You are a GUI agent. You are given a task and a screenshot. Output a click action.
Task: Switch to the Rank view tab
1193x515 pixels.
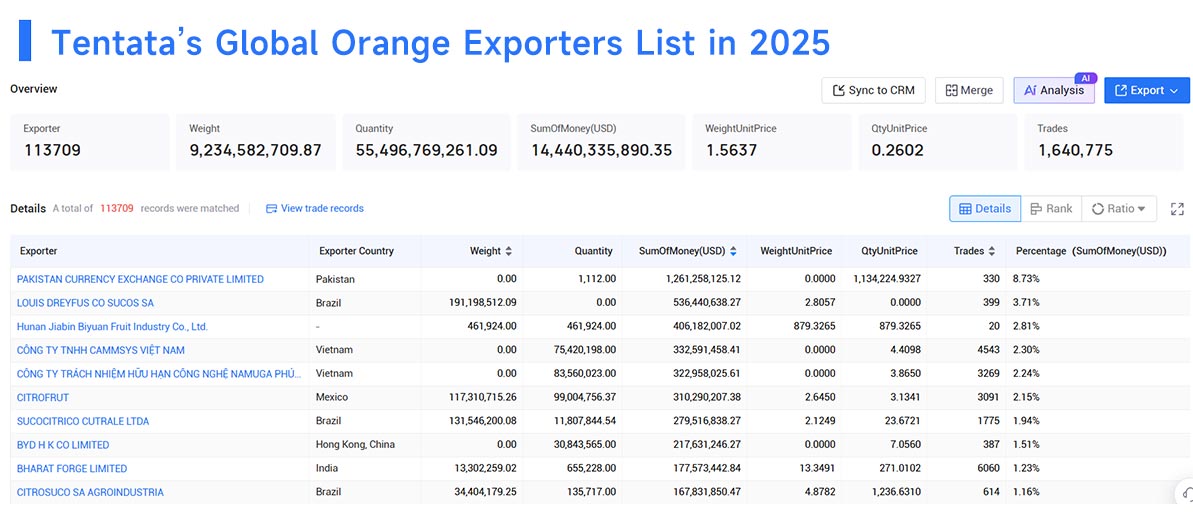tap(1051, 208)
